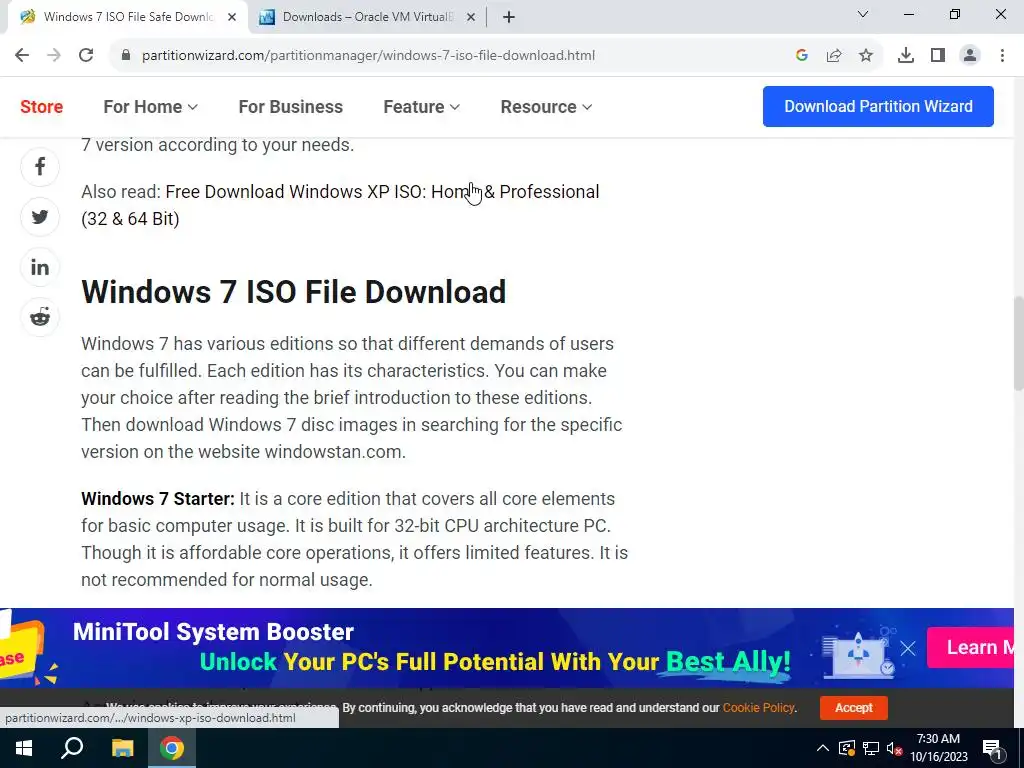This screenshot has width=1024, height=768.
Task: Click Download Partition Wizard button
Action: pos(878,106)
